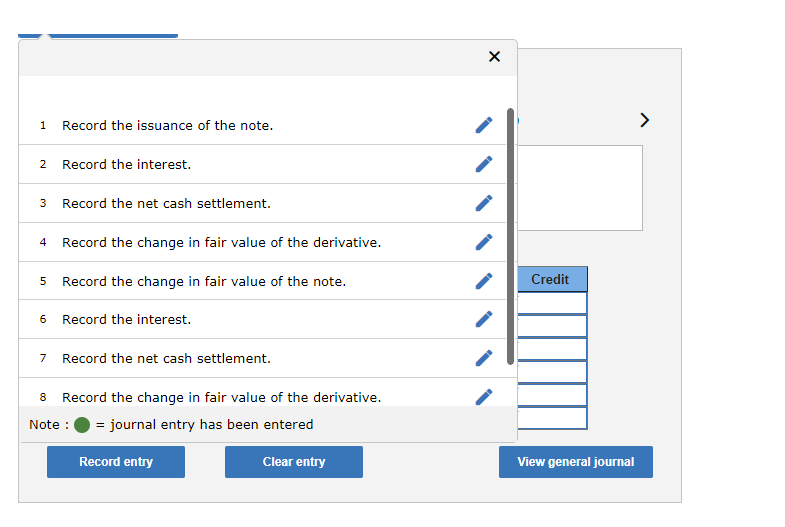
Task: Click the Credit column header
Action: pos(551,279)
